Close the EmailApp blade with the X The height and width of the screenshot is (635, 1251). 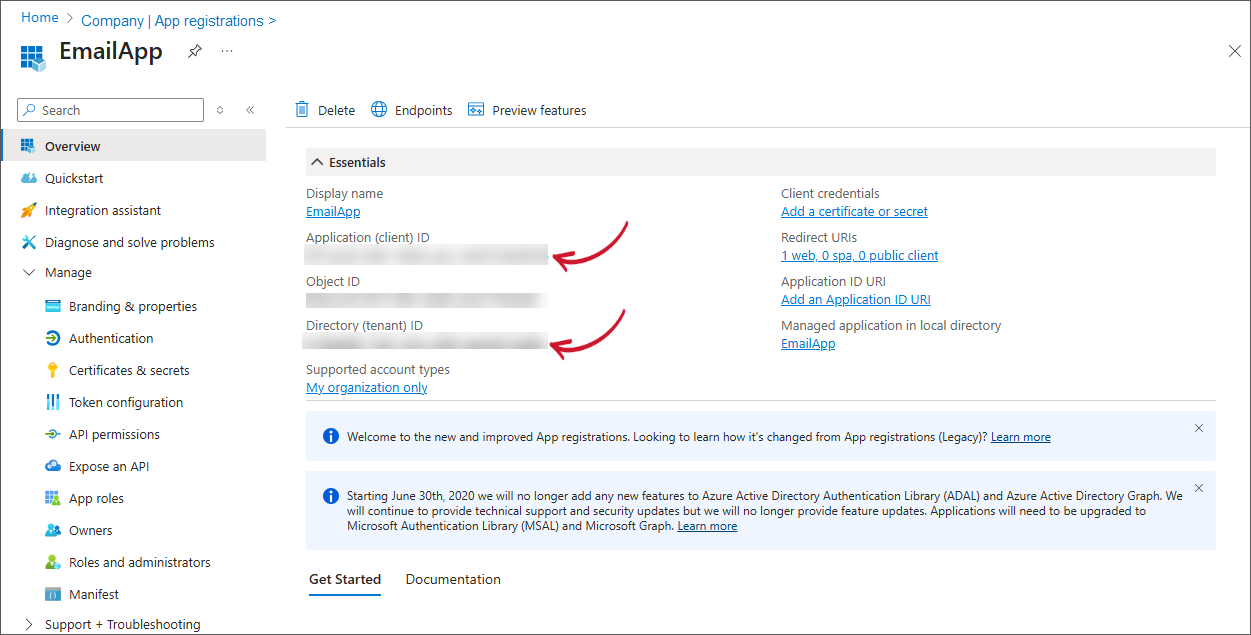[1234, 51]
